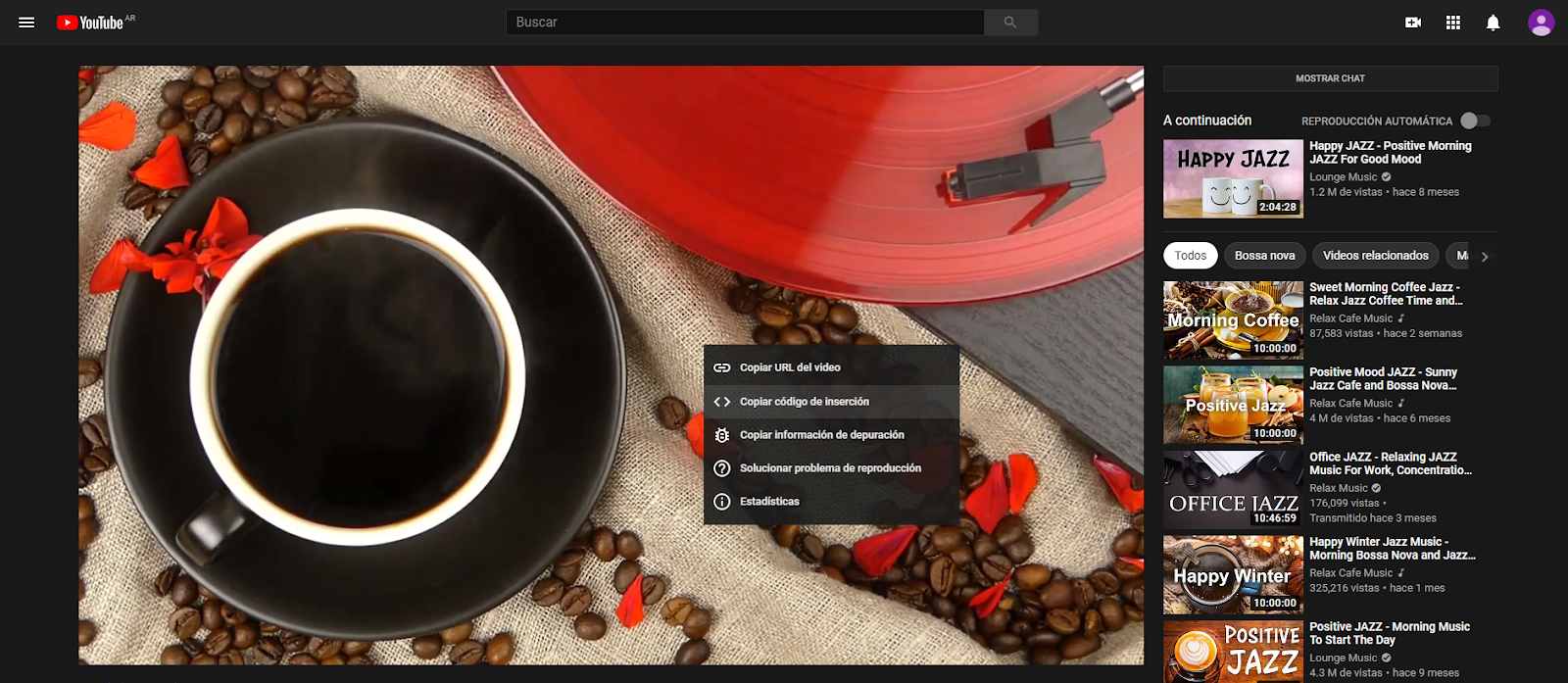Open the create video camera icon
1568x683 pixels.
click(1413, 23)
